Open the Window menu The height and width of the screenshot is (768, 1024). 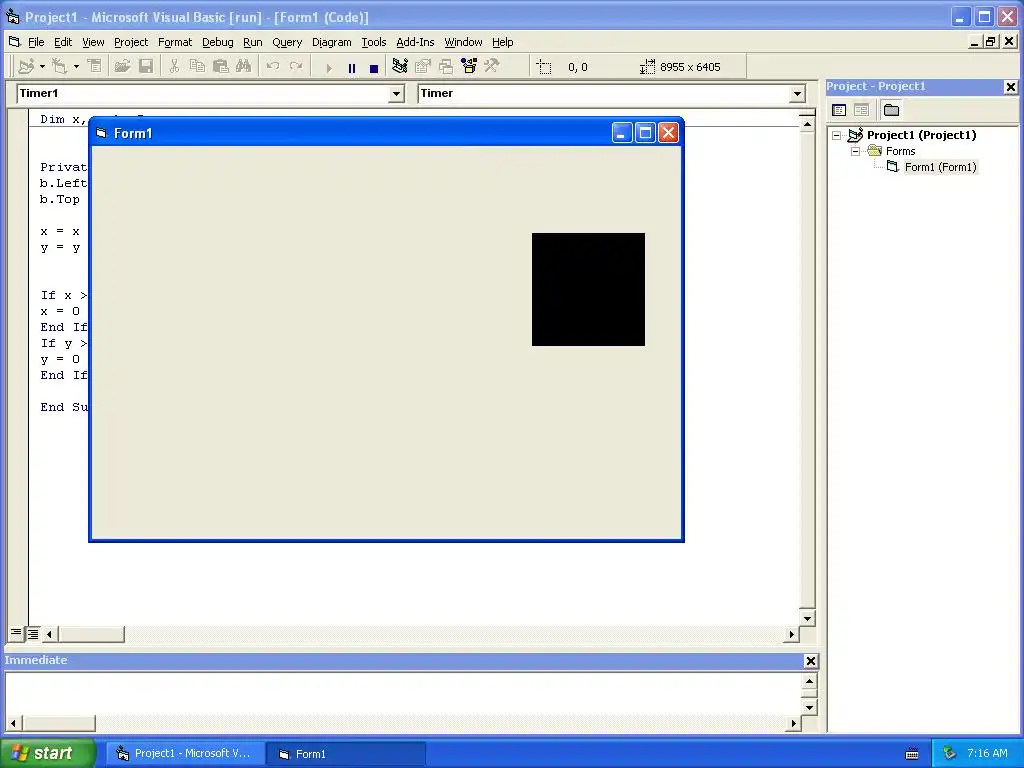click(463, 42)
